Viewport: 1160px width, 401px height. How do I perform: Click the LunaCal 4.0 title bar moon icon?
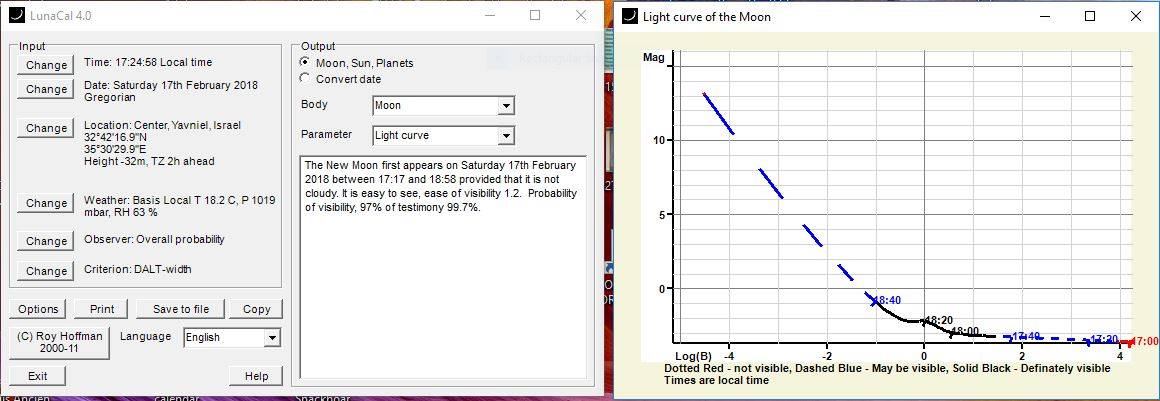click(x=15, y=16)
